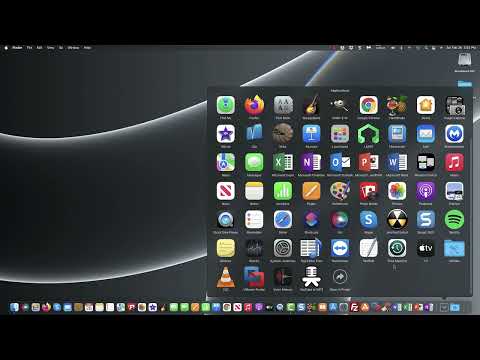Open the Edit menu

[39, 48]
